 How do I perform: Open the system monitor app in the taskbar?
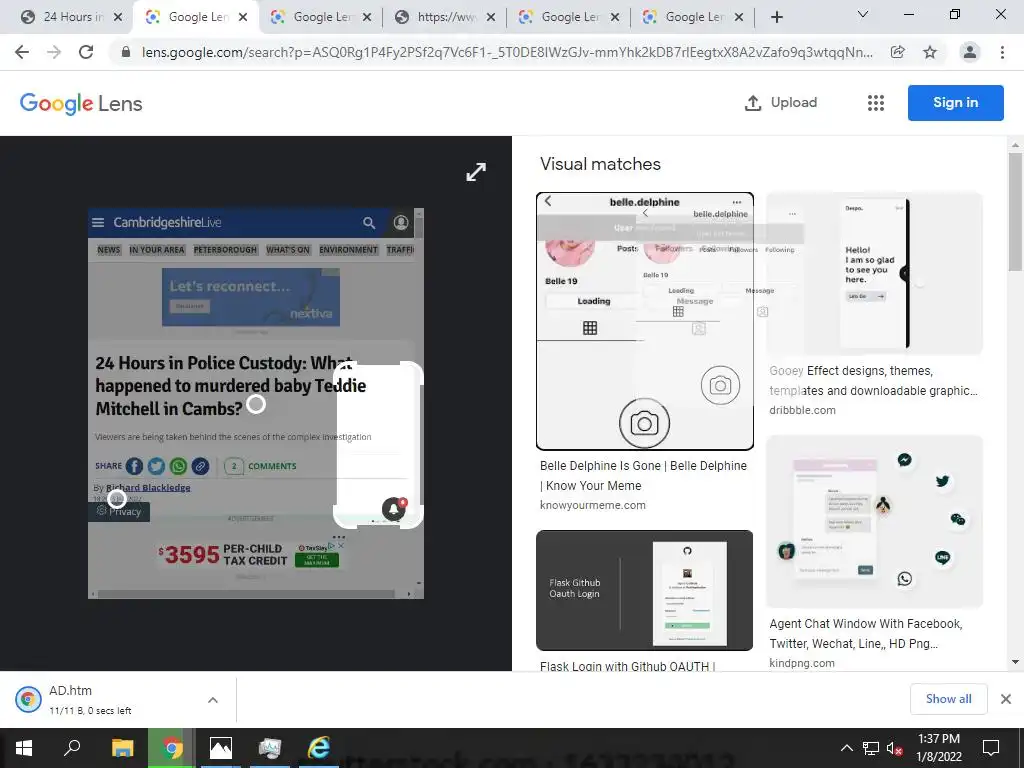pyautogui.click(x=269, y=748)
